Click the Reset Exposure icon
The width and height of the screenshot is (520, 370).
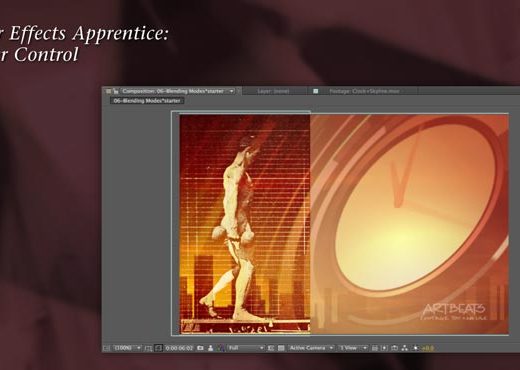[x=415, y=348]
